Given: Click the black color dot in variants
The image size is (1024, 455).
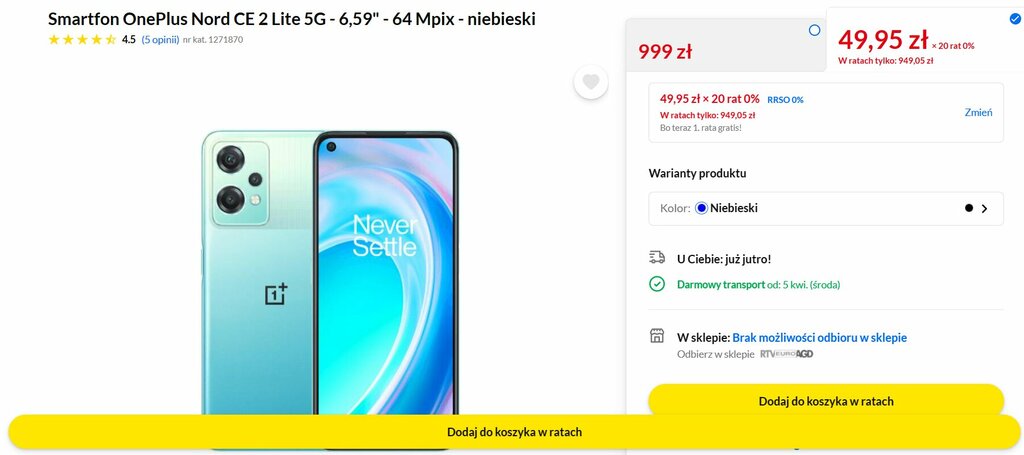Looking at the screenshot, I should [968, 208].
